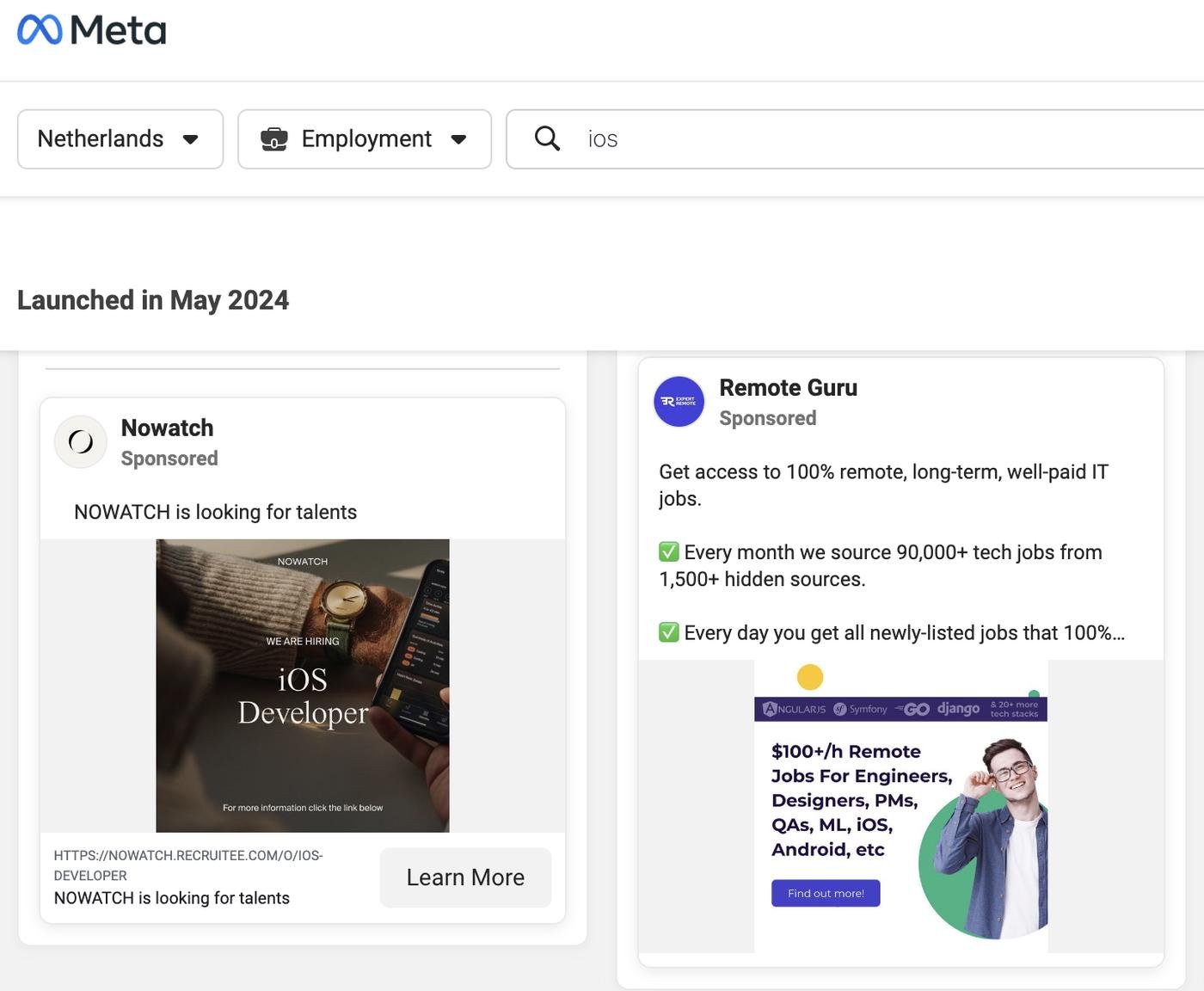Open the nowatch.recruitee.com iOS developer URL

click(188, 865)
